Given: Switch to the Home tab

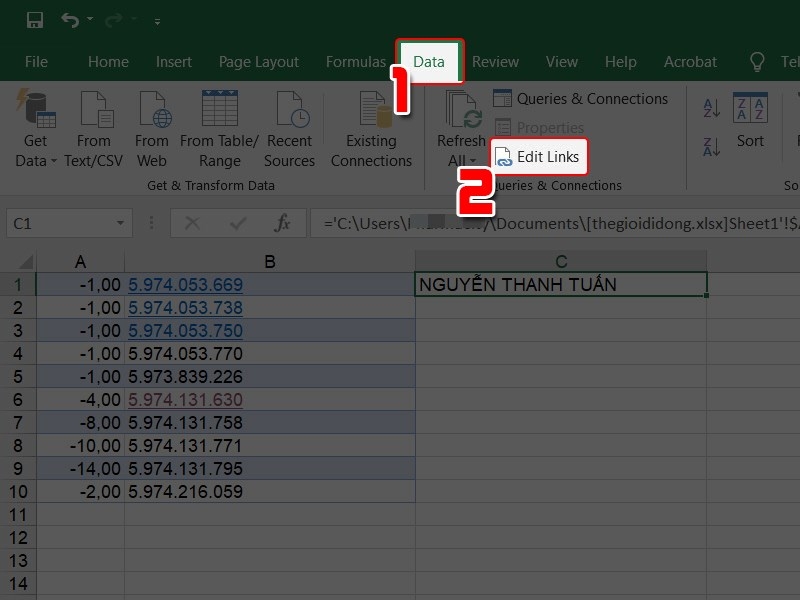Looking at the screenshot, I should pos(108,62).
